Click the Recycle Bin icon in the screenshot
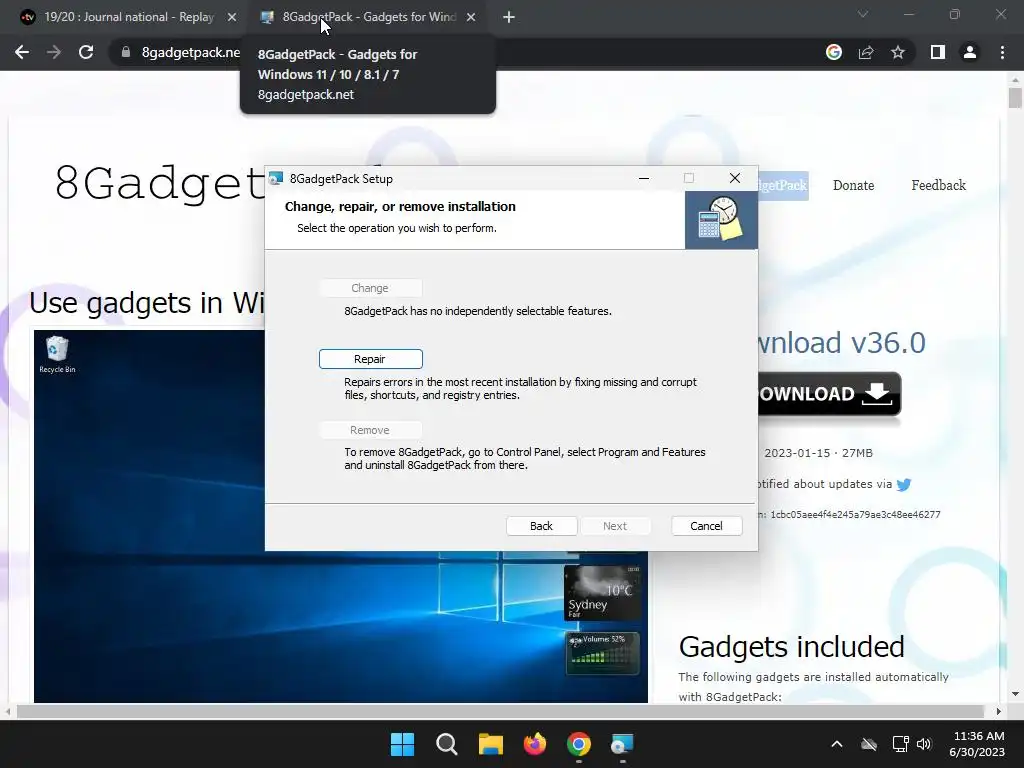The width and height of the screenshot is (1024, 768). tap(57, 355)
